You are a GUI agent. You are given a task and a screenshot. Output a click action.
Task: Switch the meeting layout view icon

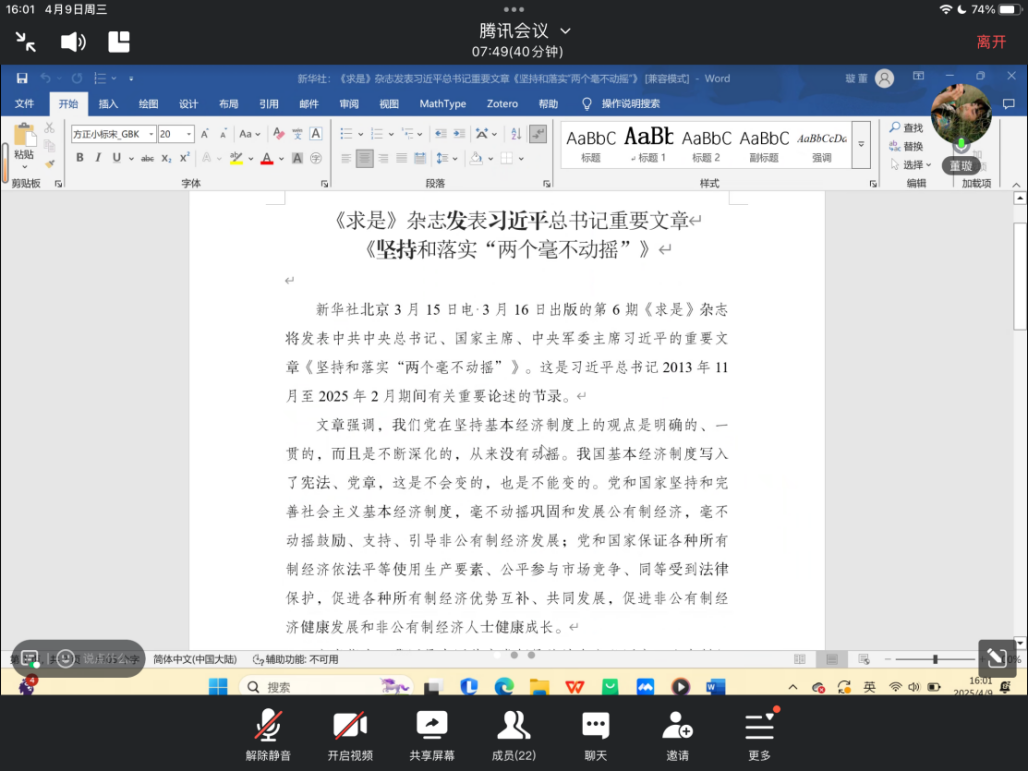coord(119,42)
